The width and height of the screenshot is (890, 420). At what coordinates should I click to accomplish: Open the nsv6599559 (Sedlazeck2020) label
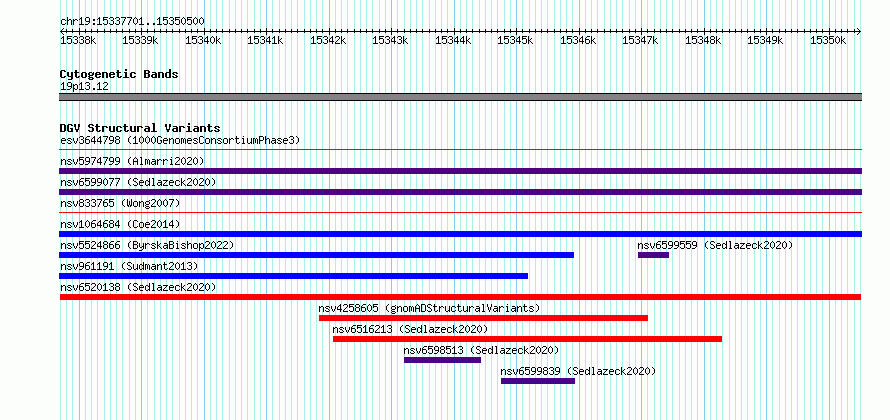tap(715, 245)
